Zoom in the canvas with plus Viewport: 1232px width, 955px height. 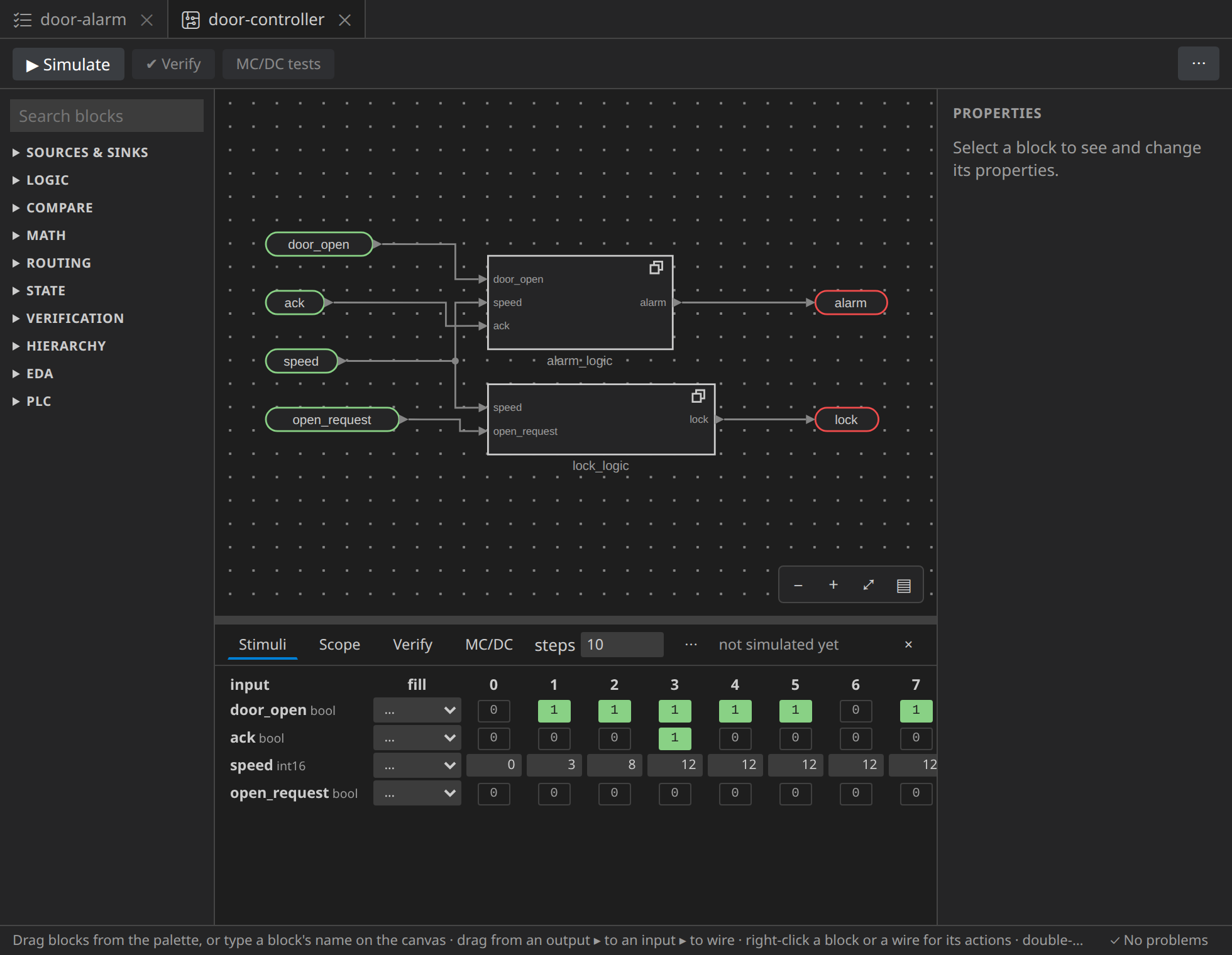point(833,585)
